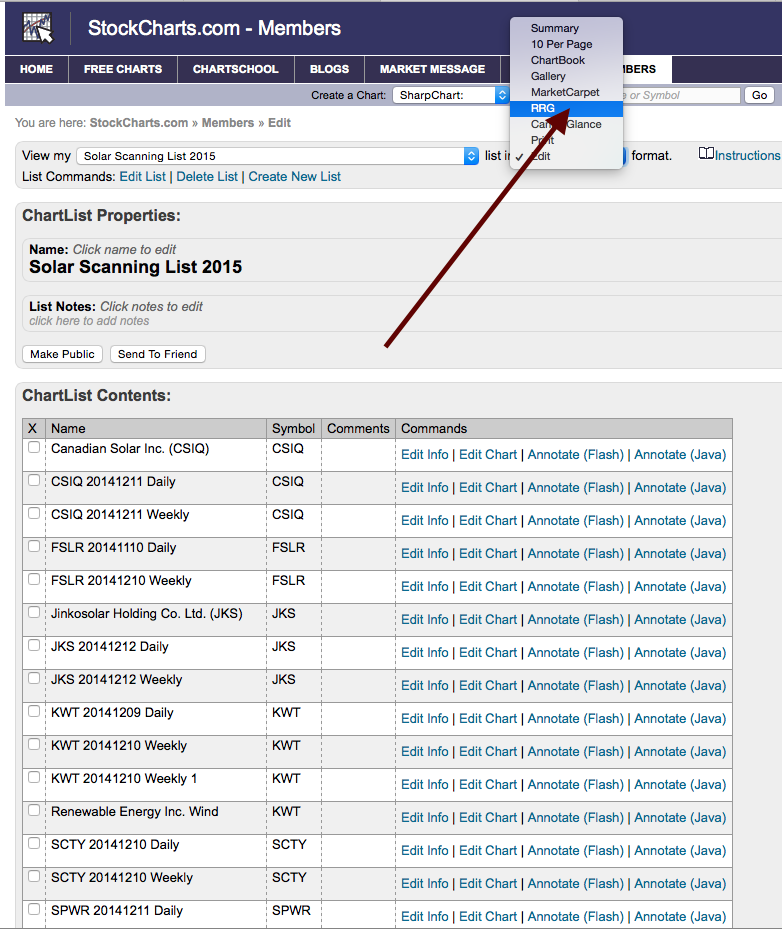The height and width of the screenshot is (929, 782).
Task: Open the Instructions book icon
Action: tap(706, 153)
